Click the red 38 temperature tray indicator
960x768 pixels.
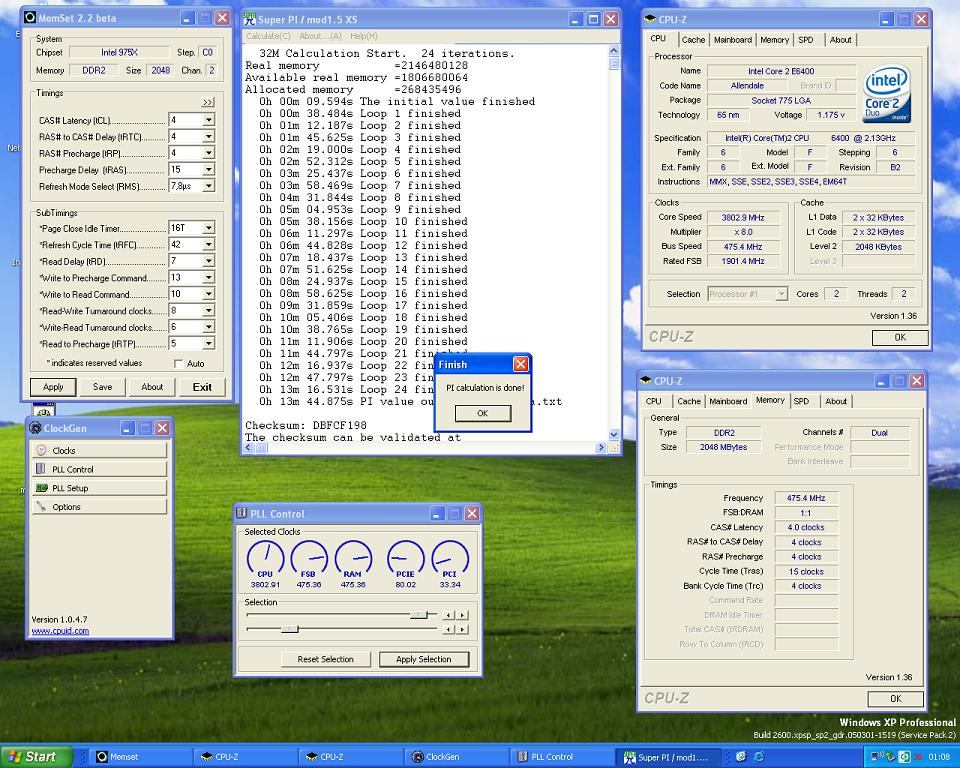(918, 757)
